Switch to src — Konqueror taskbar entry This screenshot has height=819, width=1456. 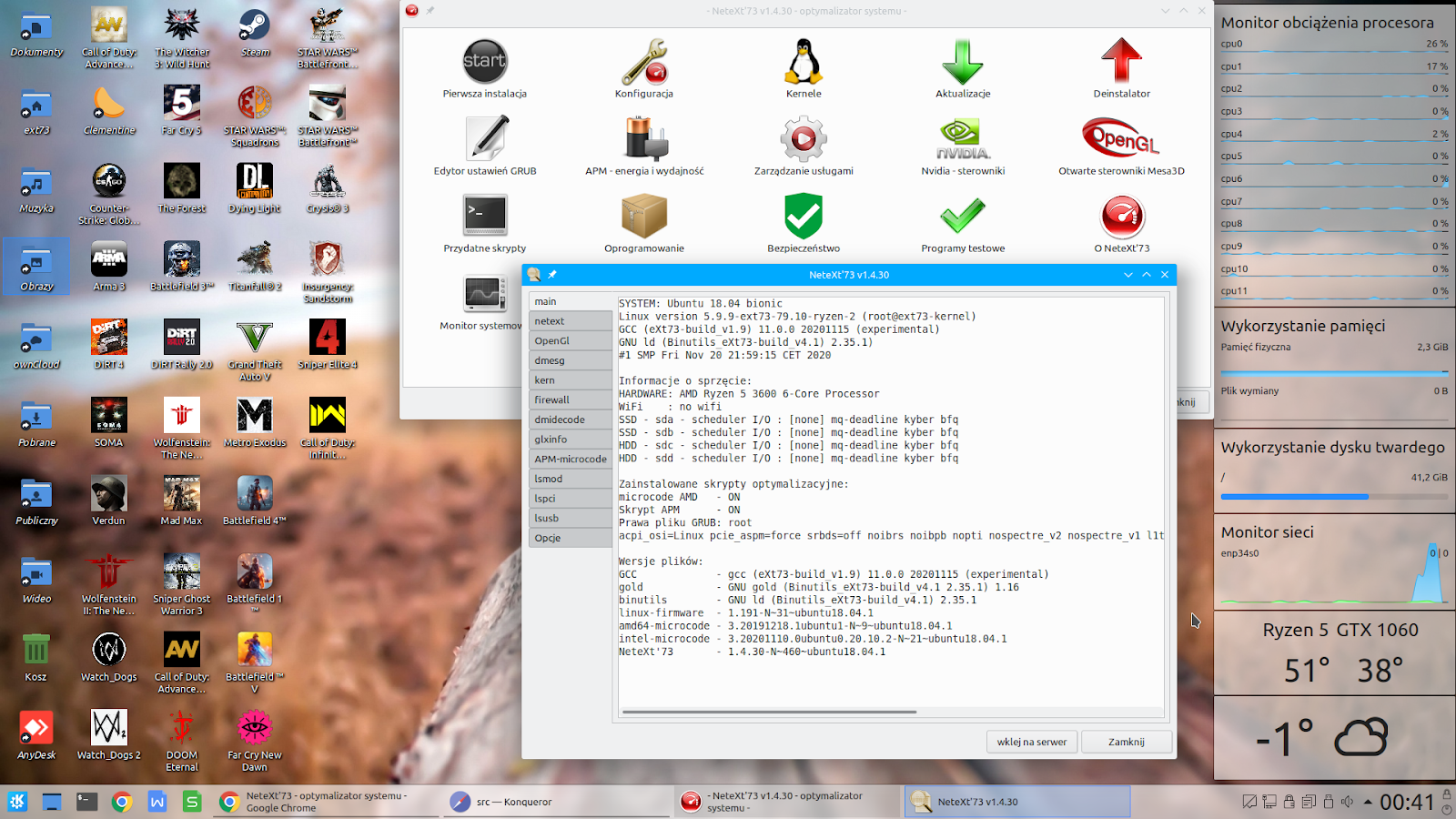557,802
